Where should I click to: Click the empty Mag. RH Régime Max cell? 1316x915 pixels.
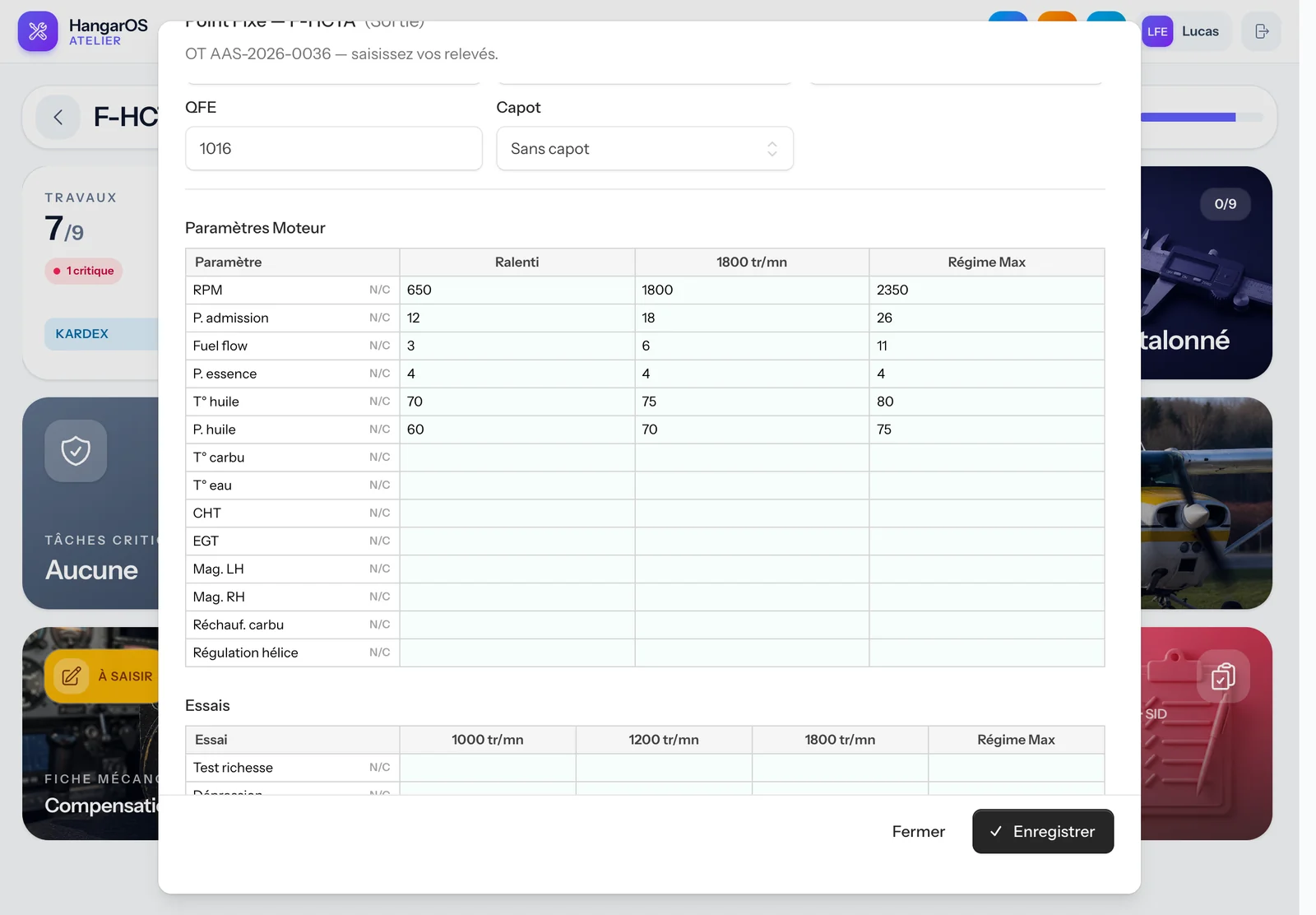987,597
